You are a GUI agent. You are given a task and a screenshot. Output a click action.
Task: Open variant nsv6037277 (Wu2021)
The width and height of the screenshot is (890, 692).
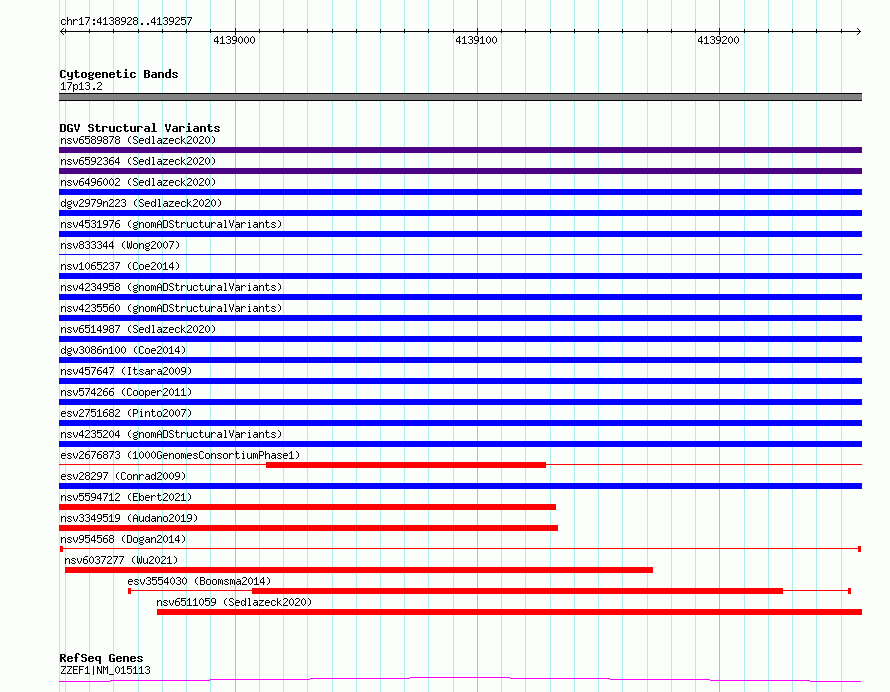121,560
